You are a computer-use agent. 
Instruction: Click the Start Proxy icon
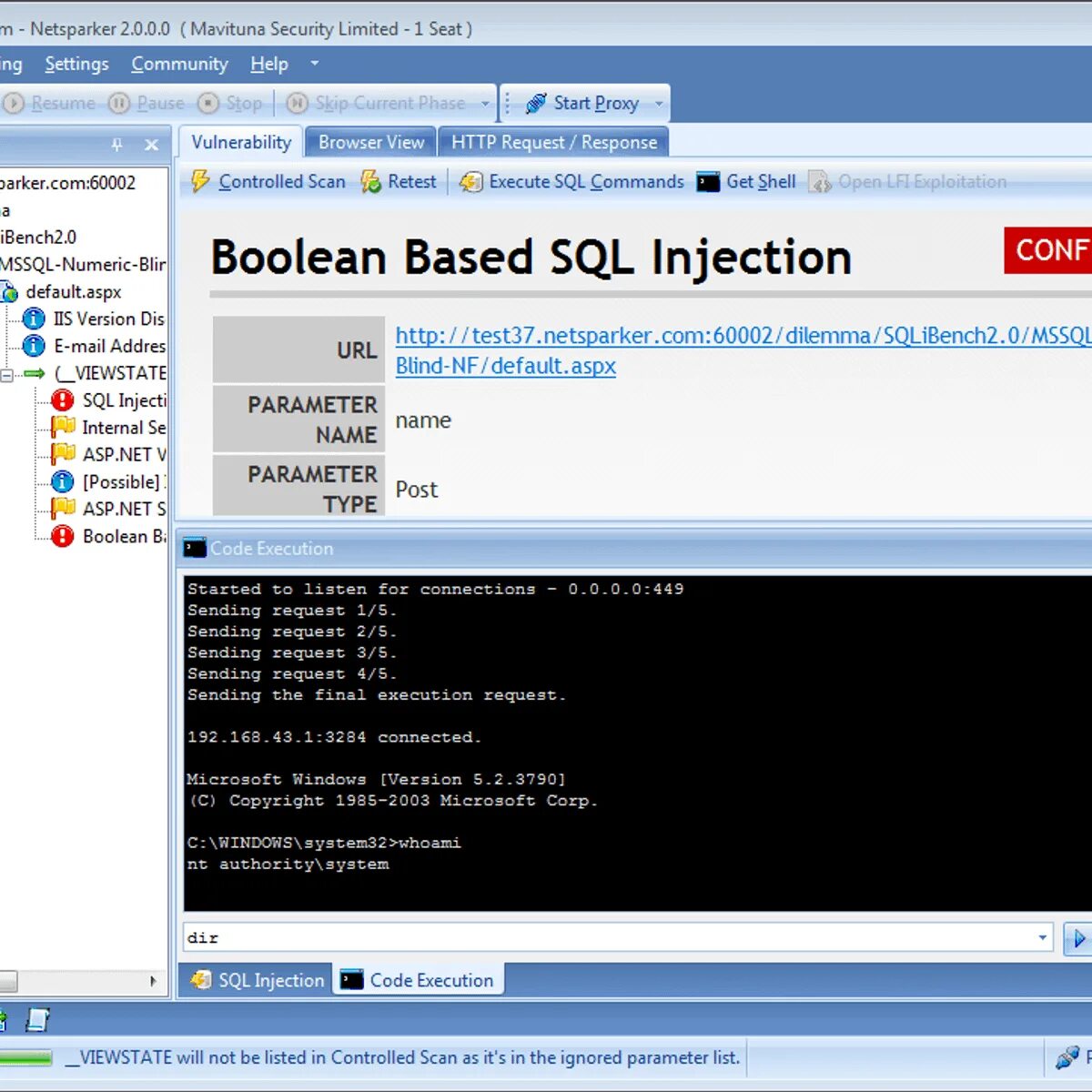pyautogui.click(x=536, y=104)
